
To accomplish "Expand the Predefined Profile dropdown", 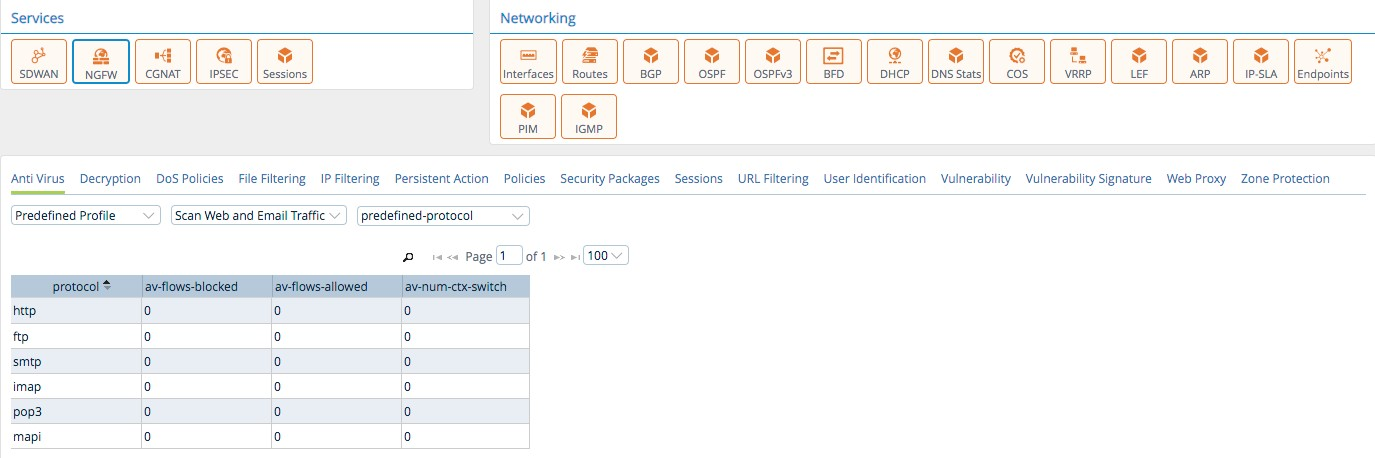I will (x=86, y=216).
